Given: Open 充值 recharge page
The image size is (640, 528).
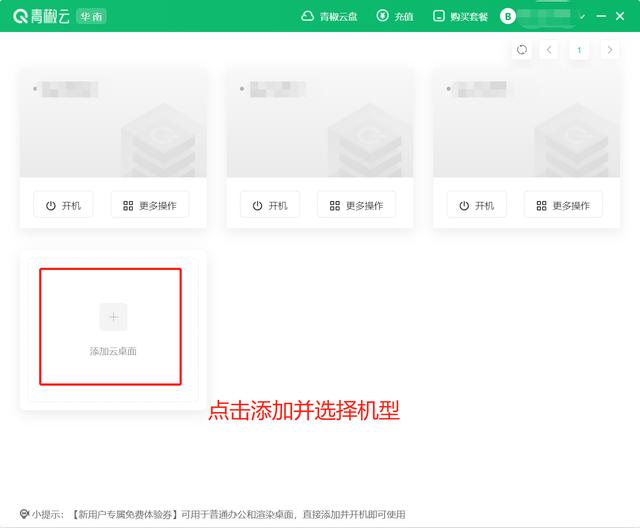Looking at the screenshot, I should point(395,16).
